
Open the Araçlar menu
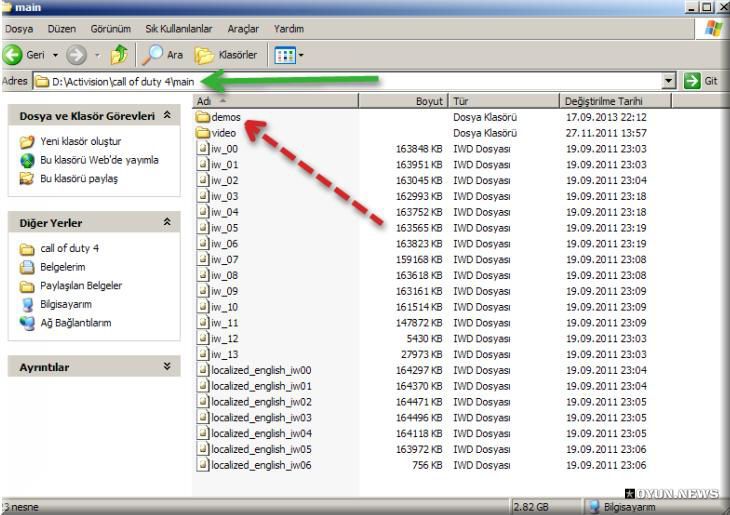click(243, 29)
